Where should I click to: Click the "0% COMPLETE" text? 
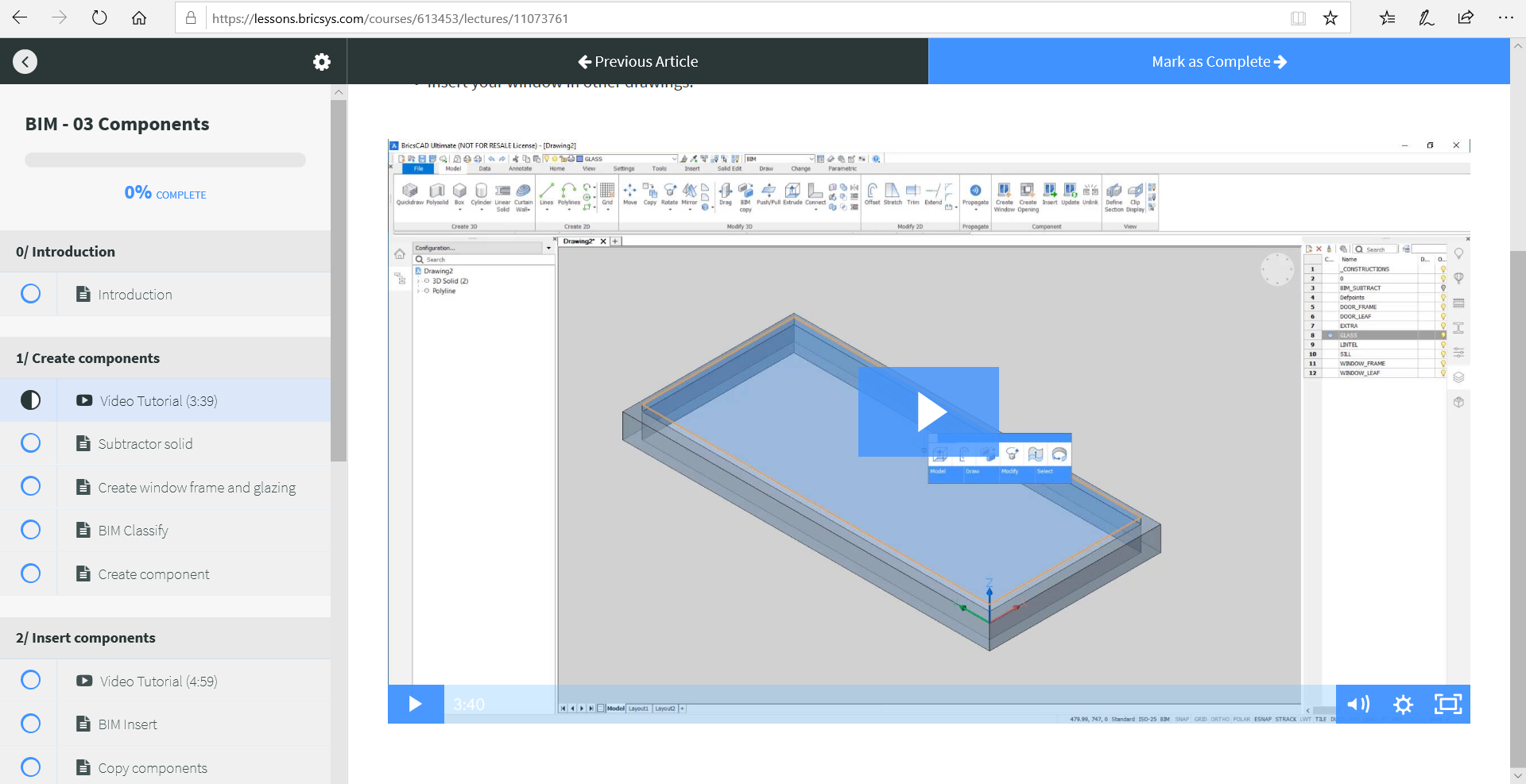coord(165,193)
